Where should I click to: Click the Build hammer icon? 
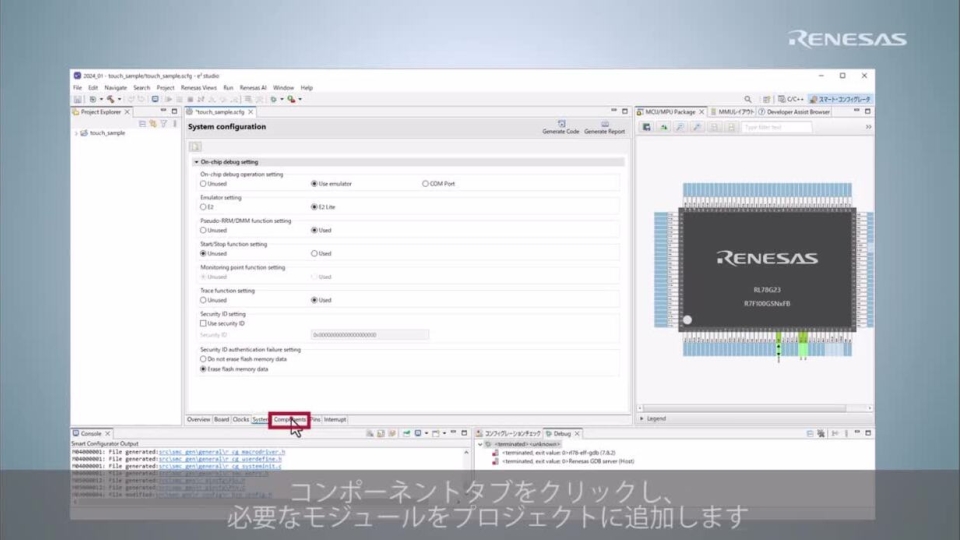pos(110,99)
